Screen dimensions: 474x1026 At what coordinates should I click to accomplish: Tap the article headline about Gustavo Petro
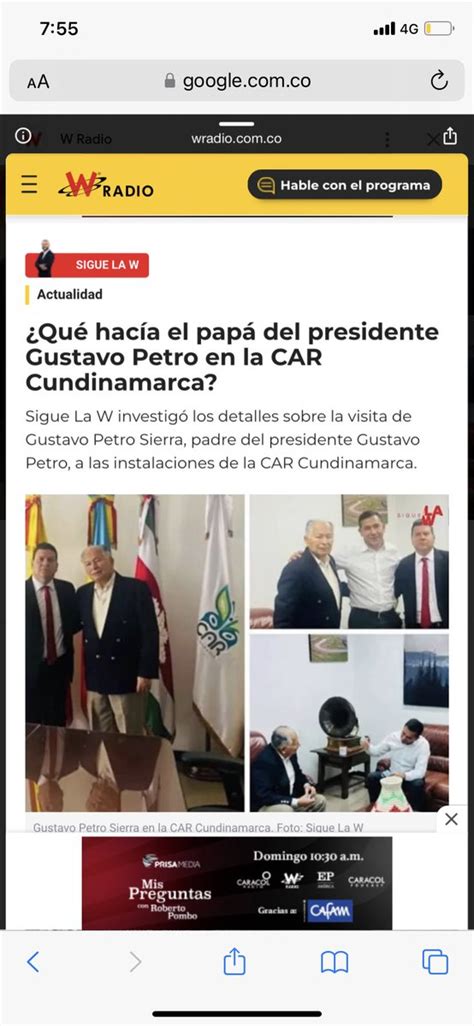(232, 357)
